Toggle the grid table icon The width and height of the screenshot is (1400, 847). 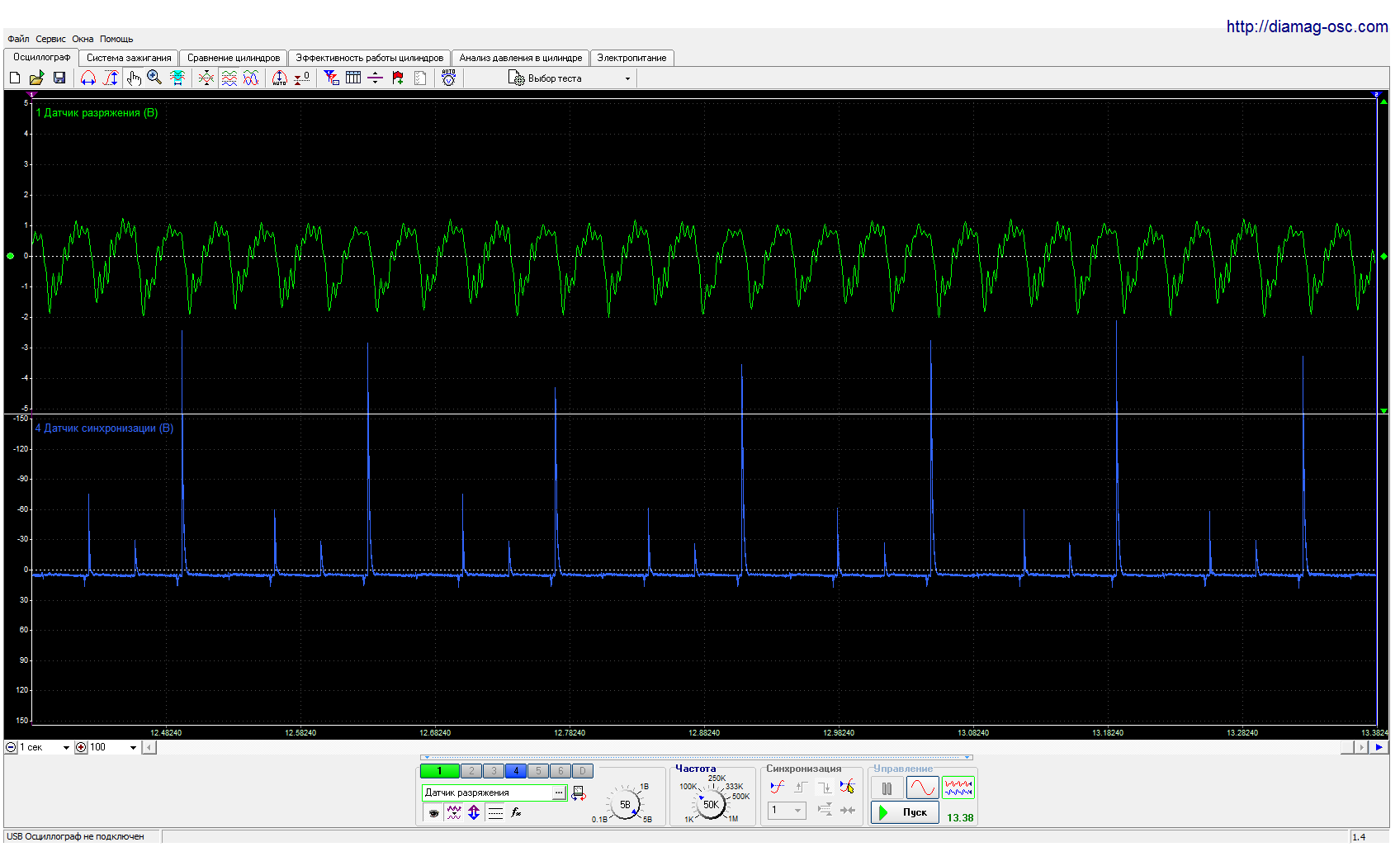[353, 78]
